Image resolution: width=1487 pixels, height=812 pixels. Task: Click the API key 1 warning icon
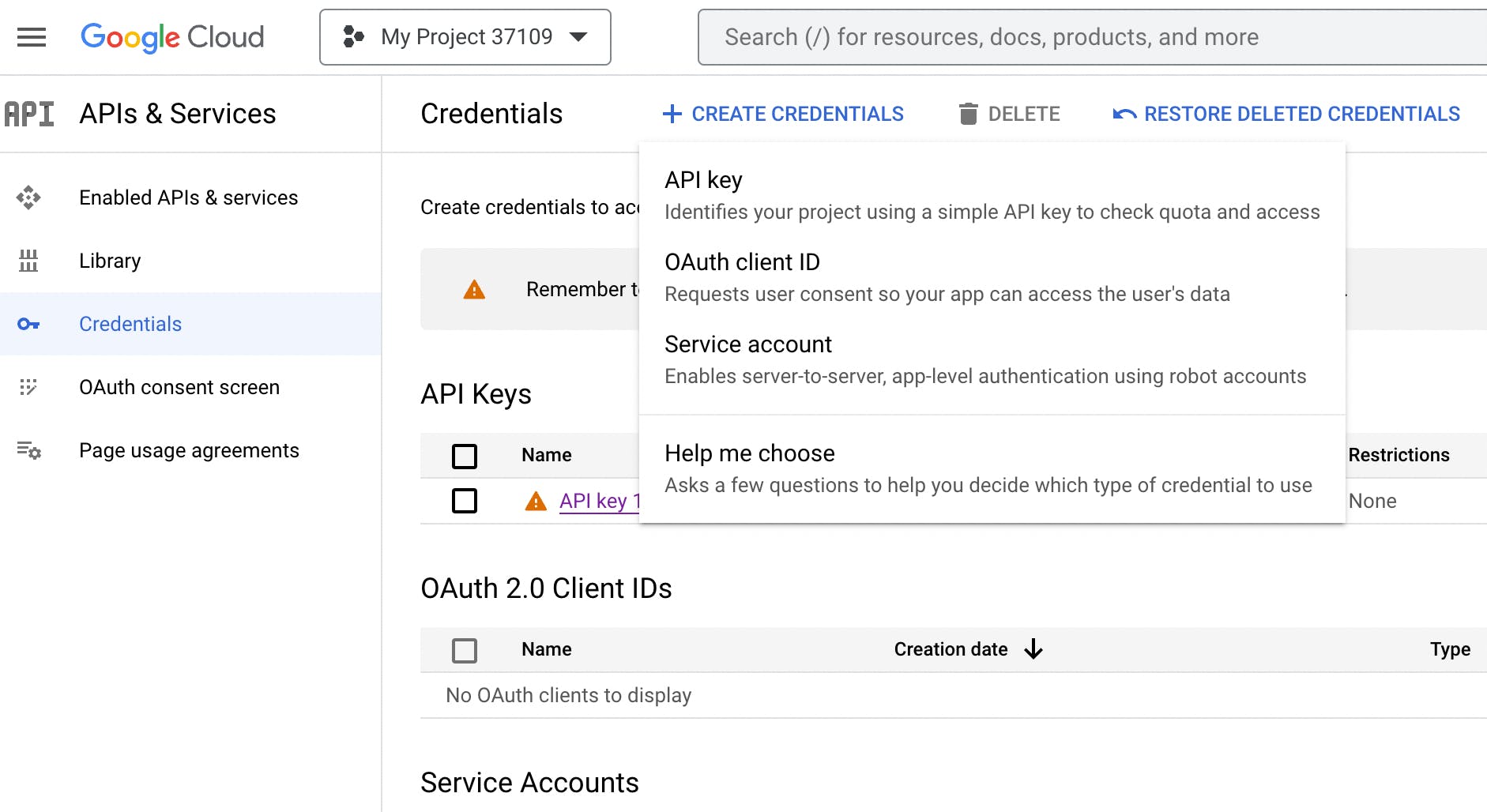pos(536,501)
